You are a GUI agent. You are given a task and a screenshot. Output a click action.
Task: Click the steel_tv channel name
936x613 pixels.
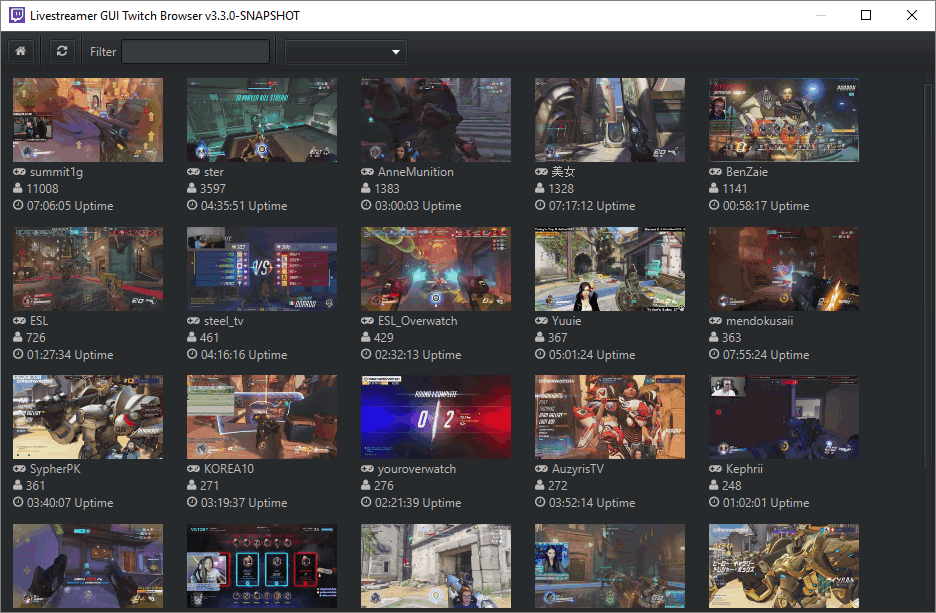[223, 321]
